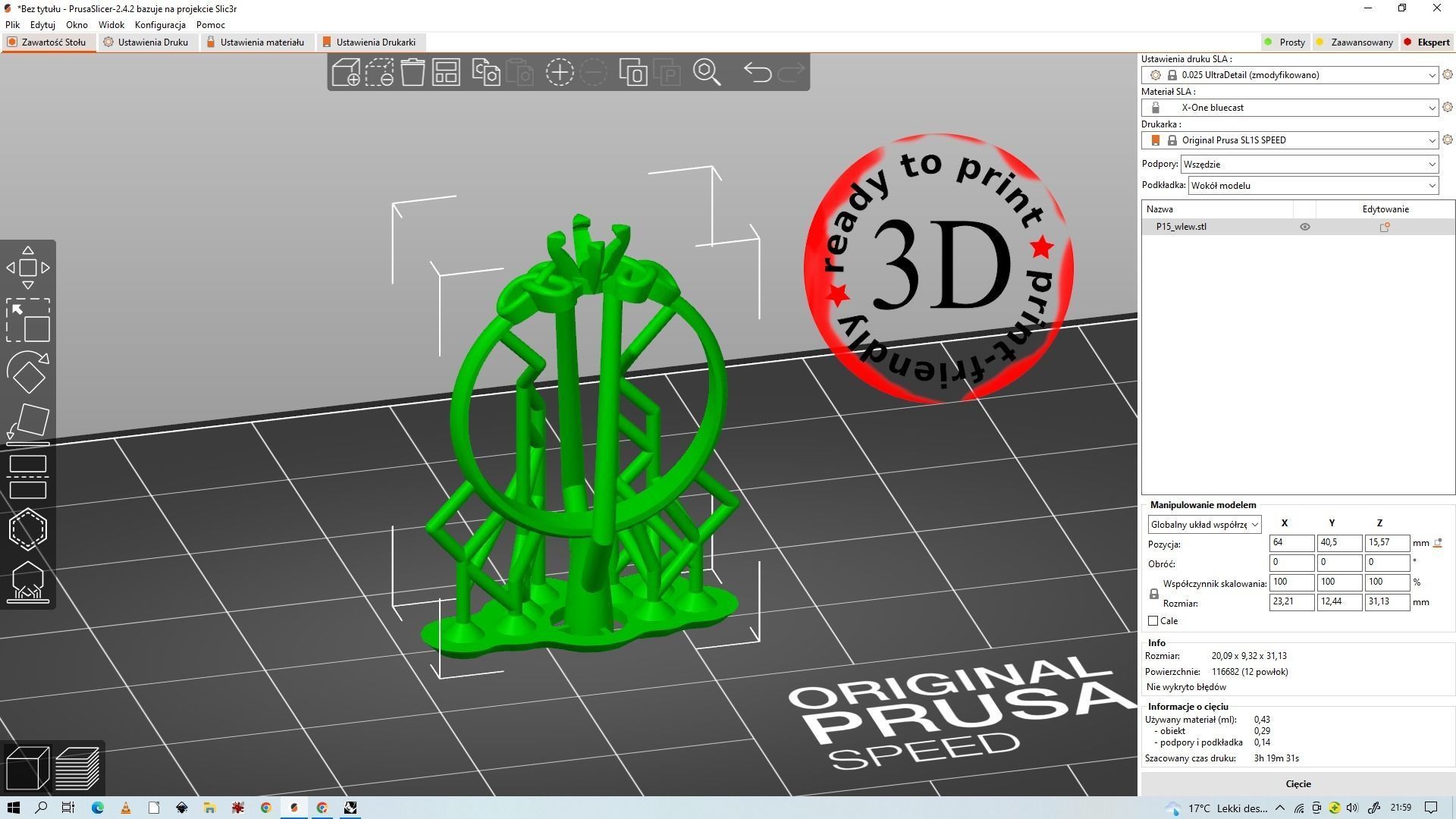Switch to layers preview icon

coord(77,767)
